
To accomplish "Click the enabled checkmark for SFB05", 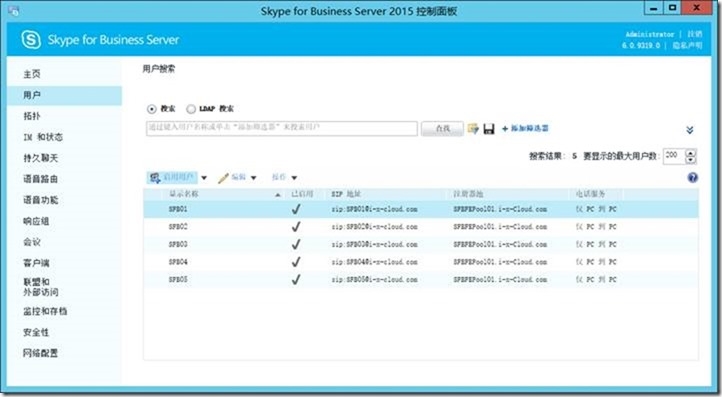I will tap(296, 280).
